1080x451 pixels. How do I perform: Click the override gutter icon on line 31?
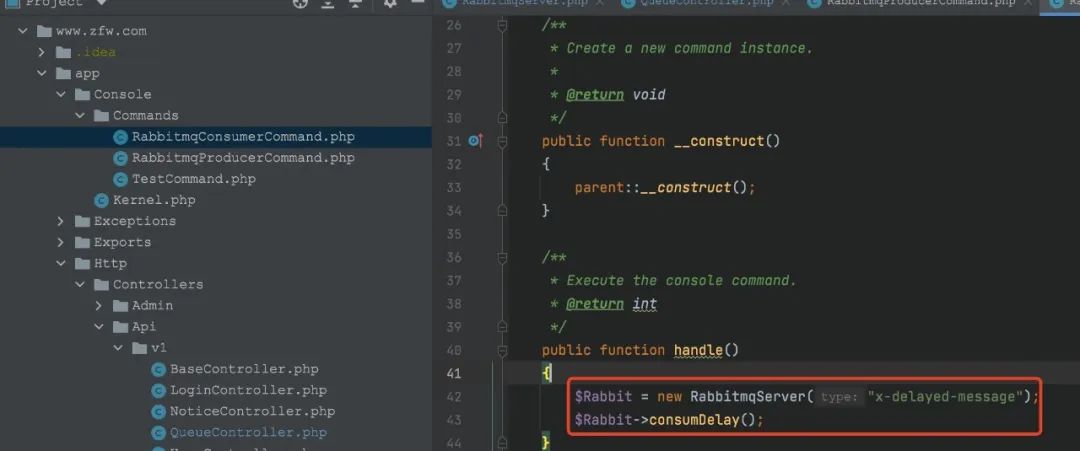click(x=475, y=141)
